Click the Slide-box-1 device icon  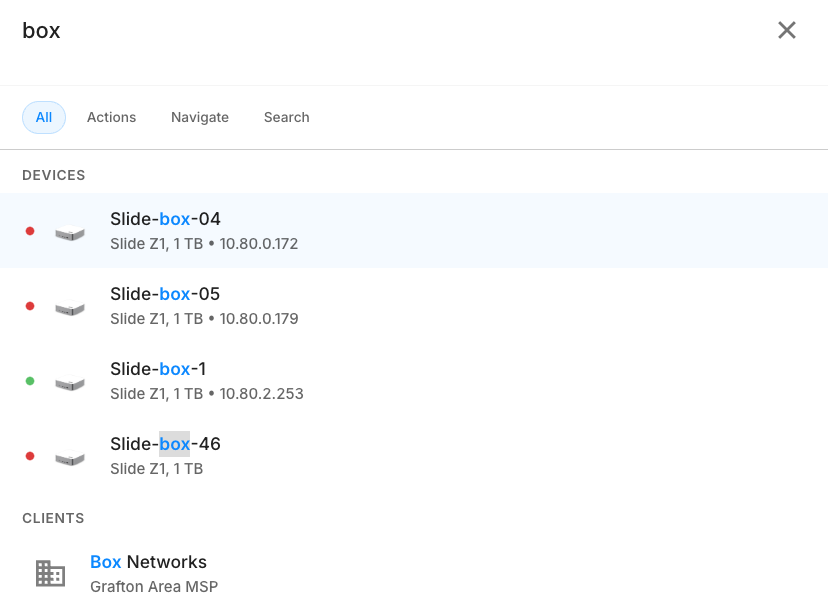pos(70,382)
